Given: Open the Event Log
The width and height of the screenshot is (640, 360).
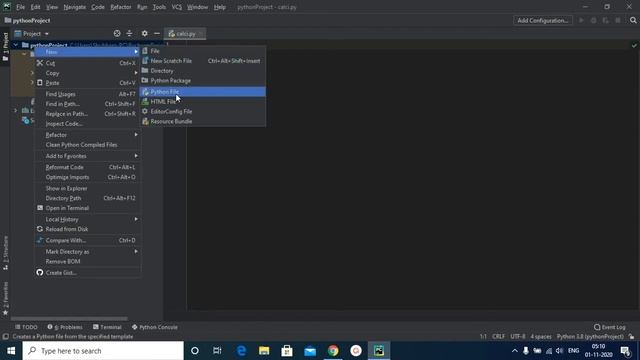Looking at the screenshot, I should (x=610, y=327).
